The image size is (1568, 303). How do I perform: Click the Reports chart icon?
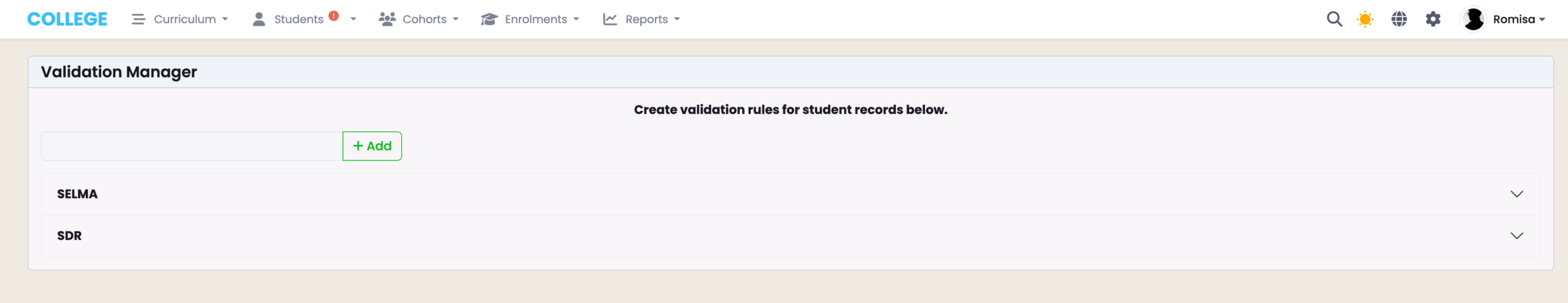pos(610,19)
